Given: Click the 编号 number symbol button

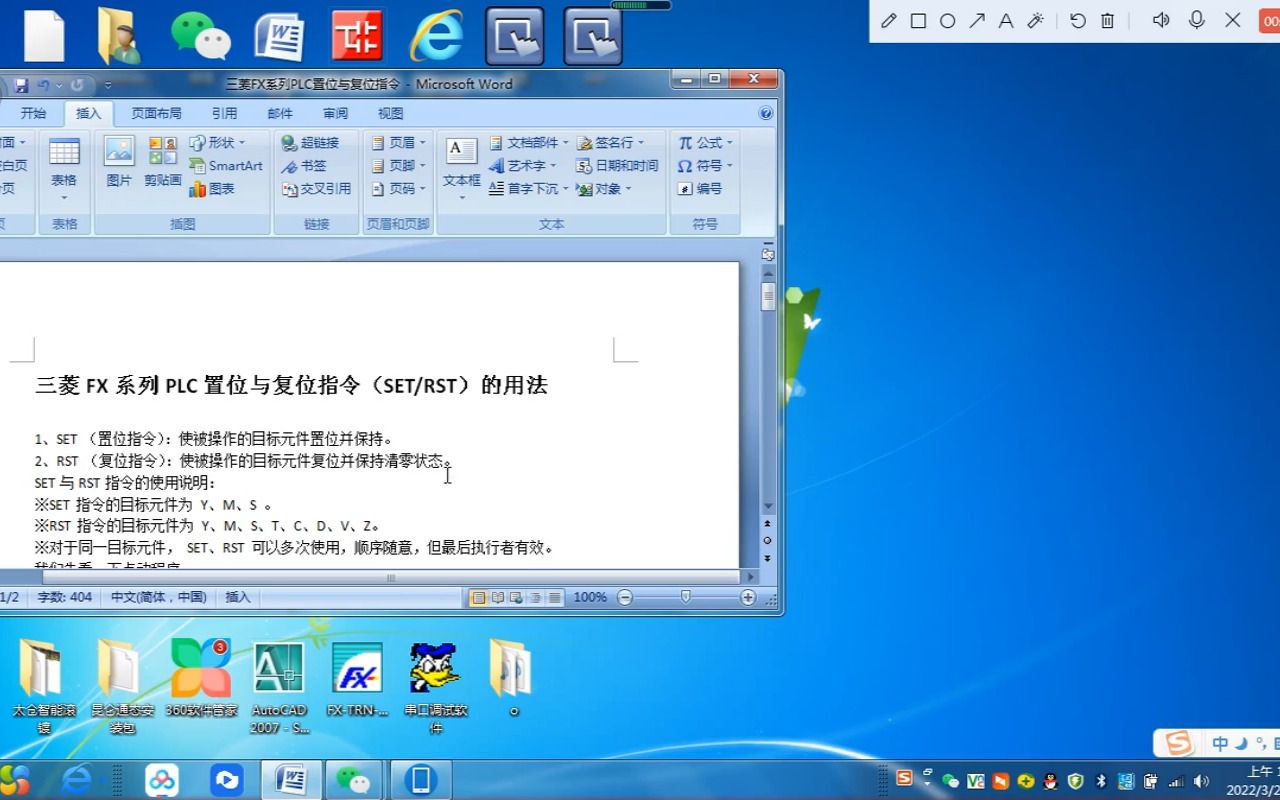Looking at the screenshot, I should click(x=700, y=188).
